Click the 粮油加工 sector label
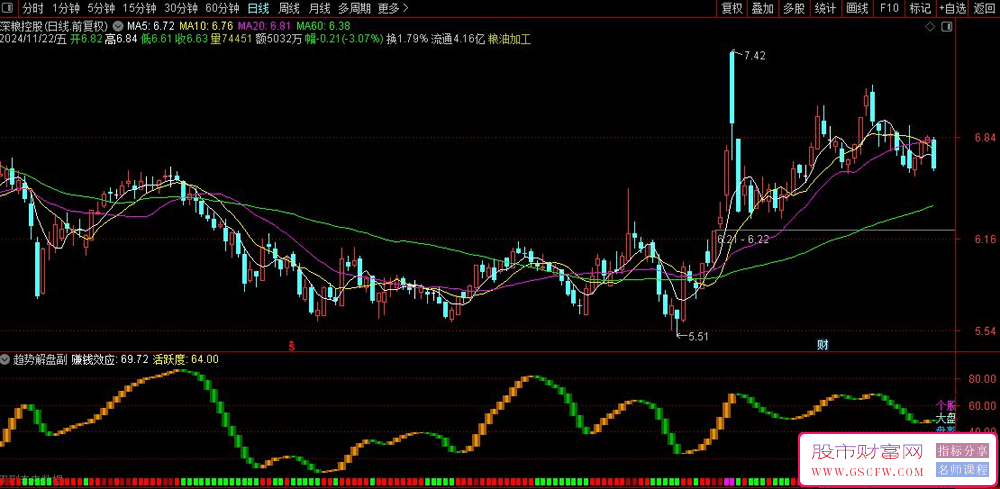The width and height of the screenshot is (1000, 489). click(510, 39)
